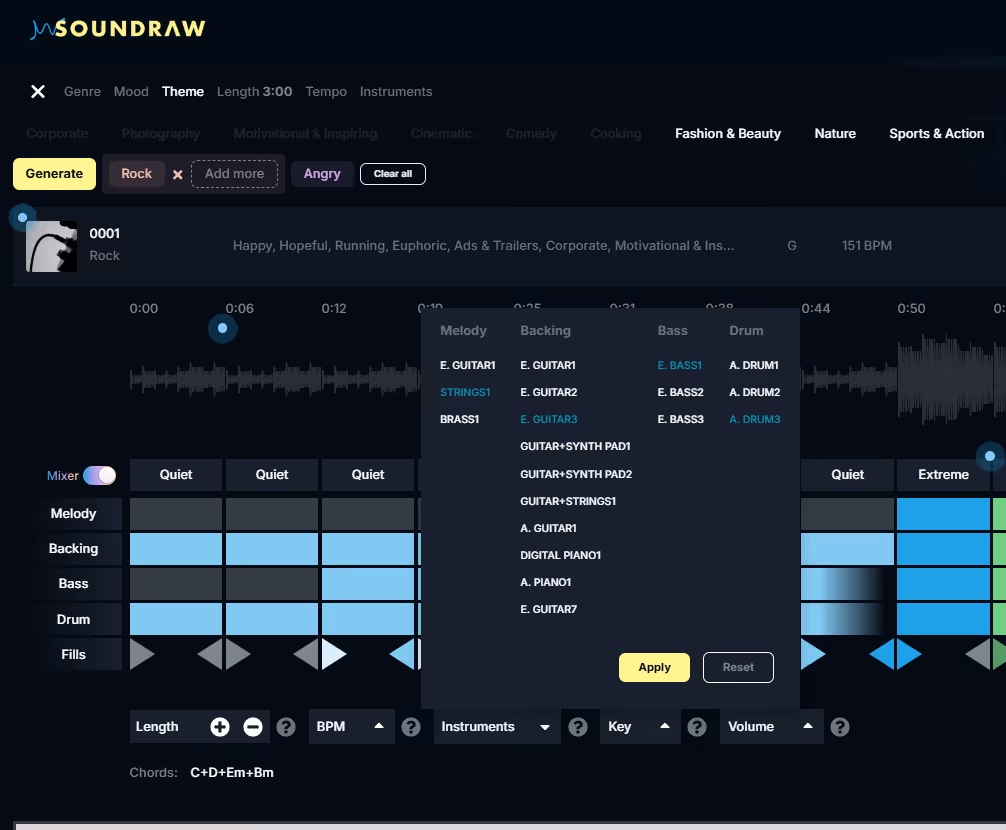Select A. DRUM2 drum instrument
The width and height of the screenshot is (1006, 830).
(754, 393)
